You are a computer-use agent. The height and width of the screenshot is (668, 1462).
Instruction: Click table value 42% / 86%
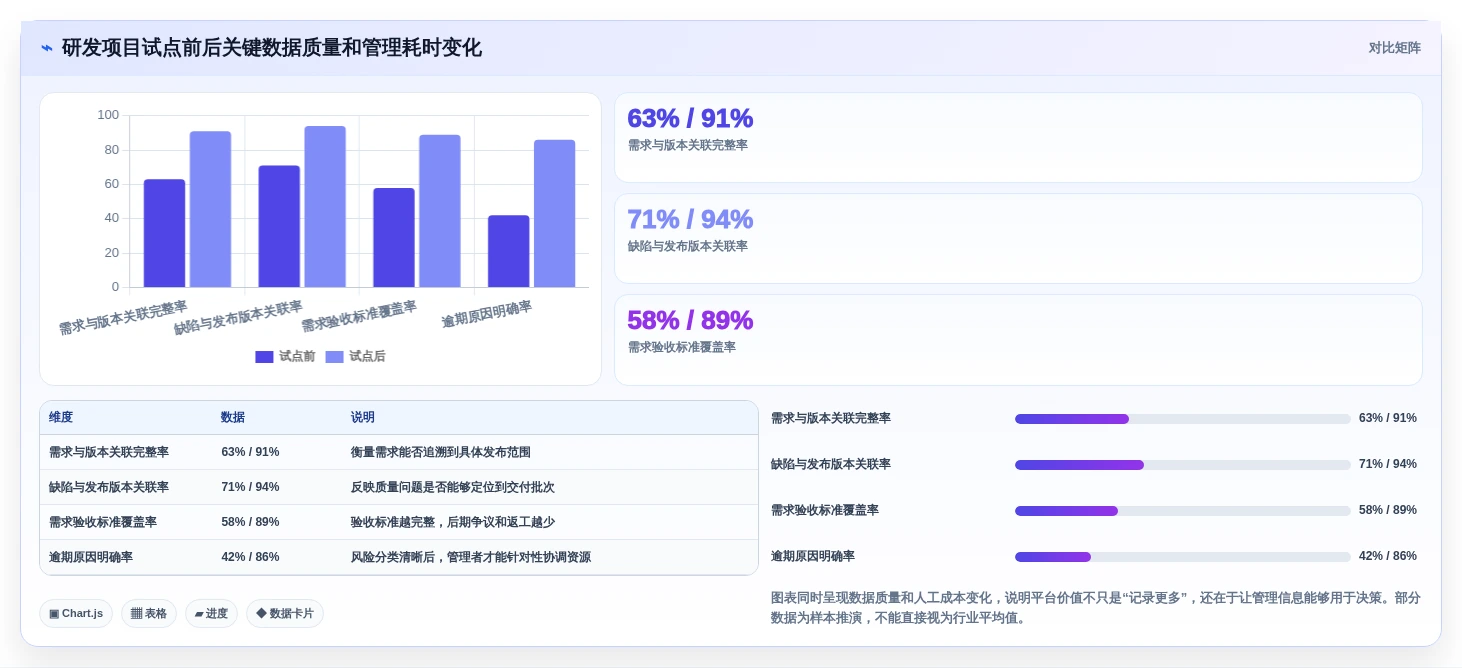[x=250, y=557]
